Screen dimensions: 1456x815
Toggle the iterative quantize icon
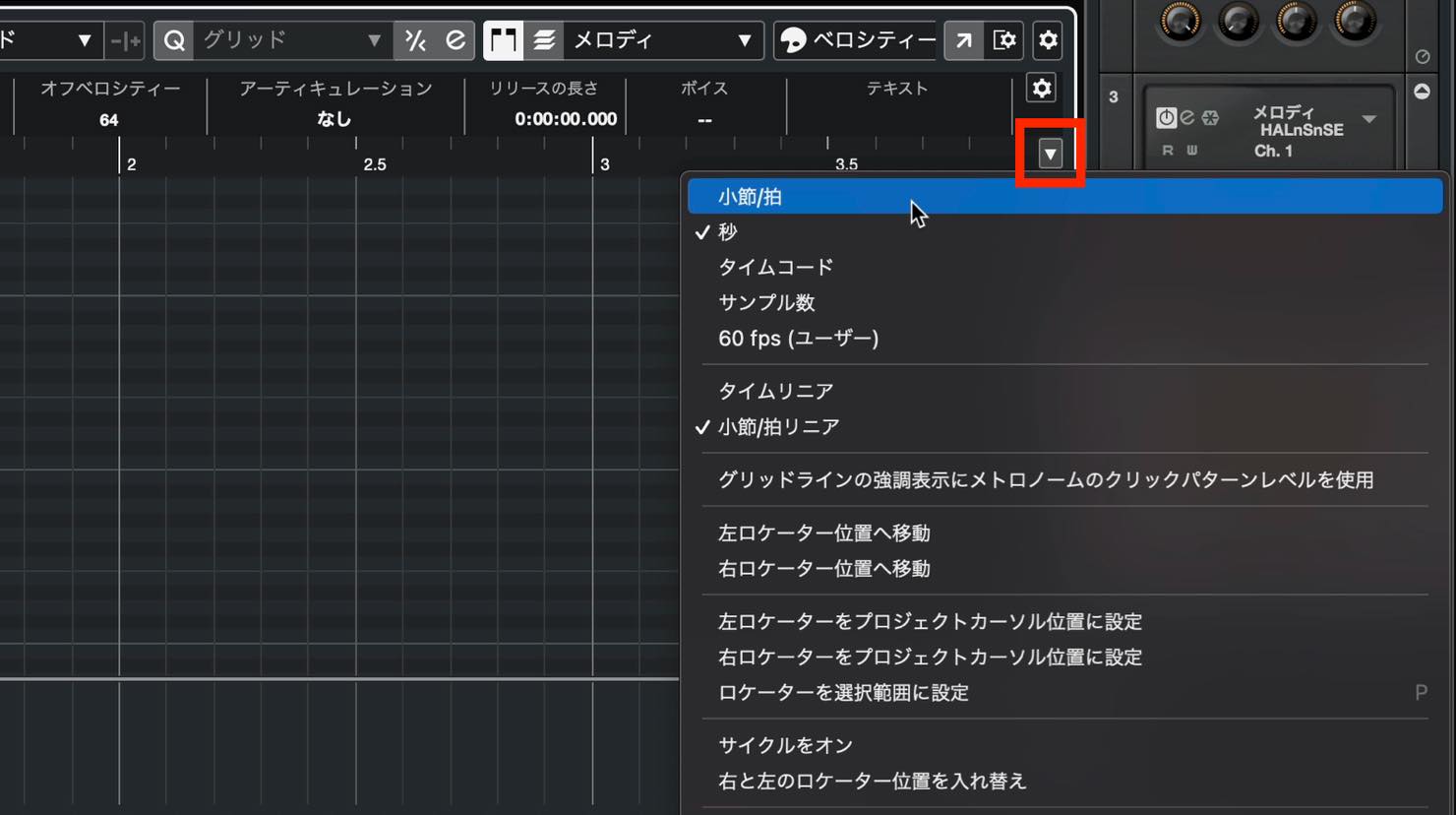click(x=415, y=40)
